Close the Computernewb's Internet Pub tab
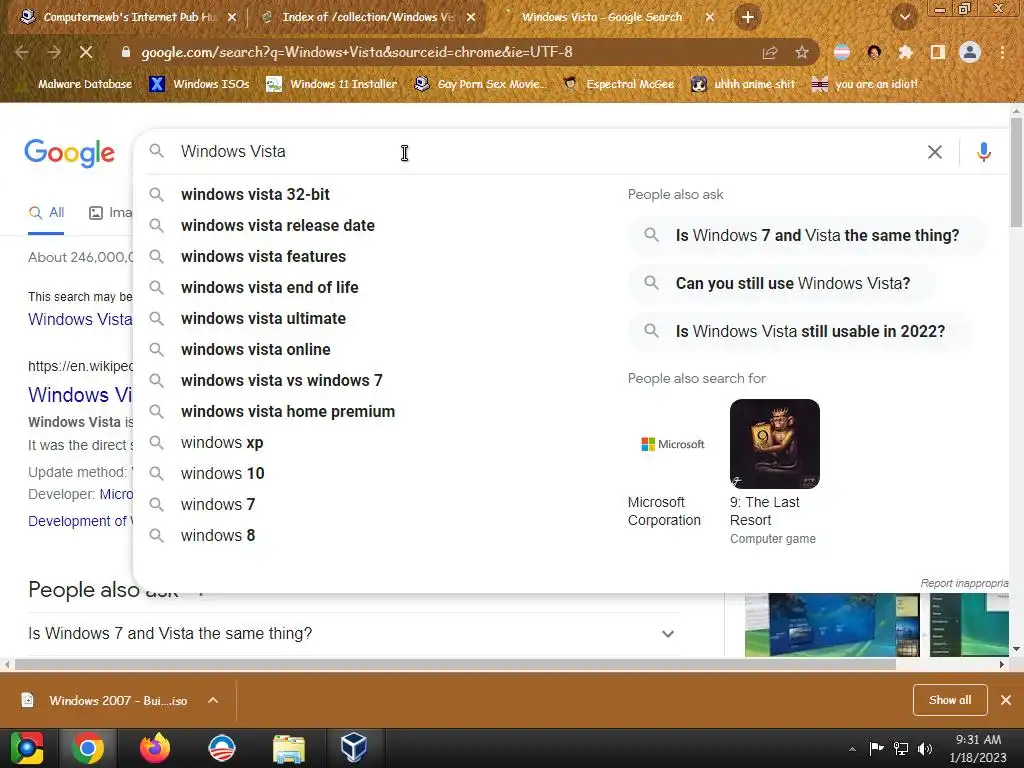 (231, 18)
